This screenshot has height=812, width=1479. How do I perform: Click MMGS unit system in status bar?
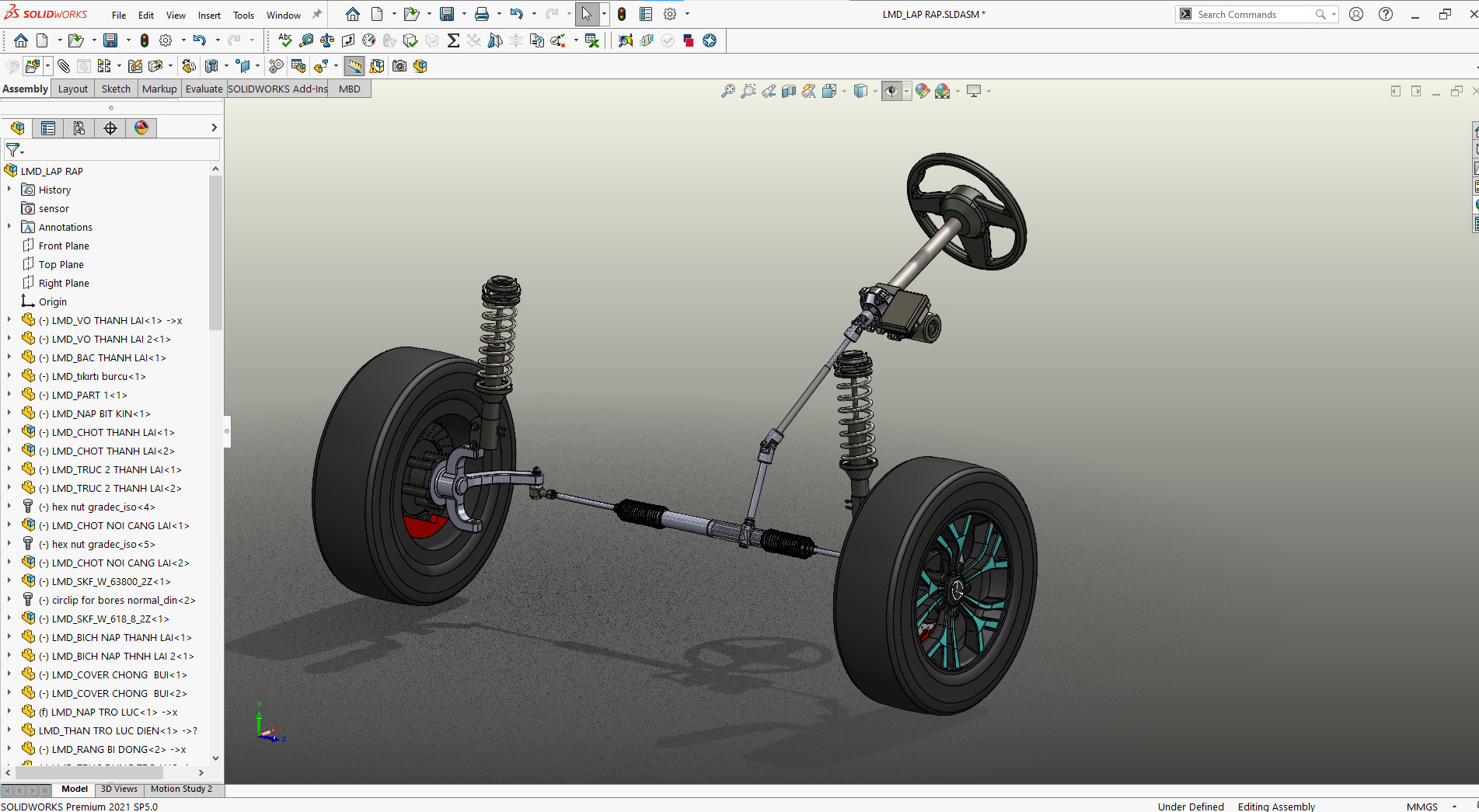1422,807
